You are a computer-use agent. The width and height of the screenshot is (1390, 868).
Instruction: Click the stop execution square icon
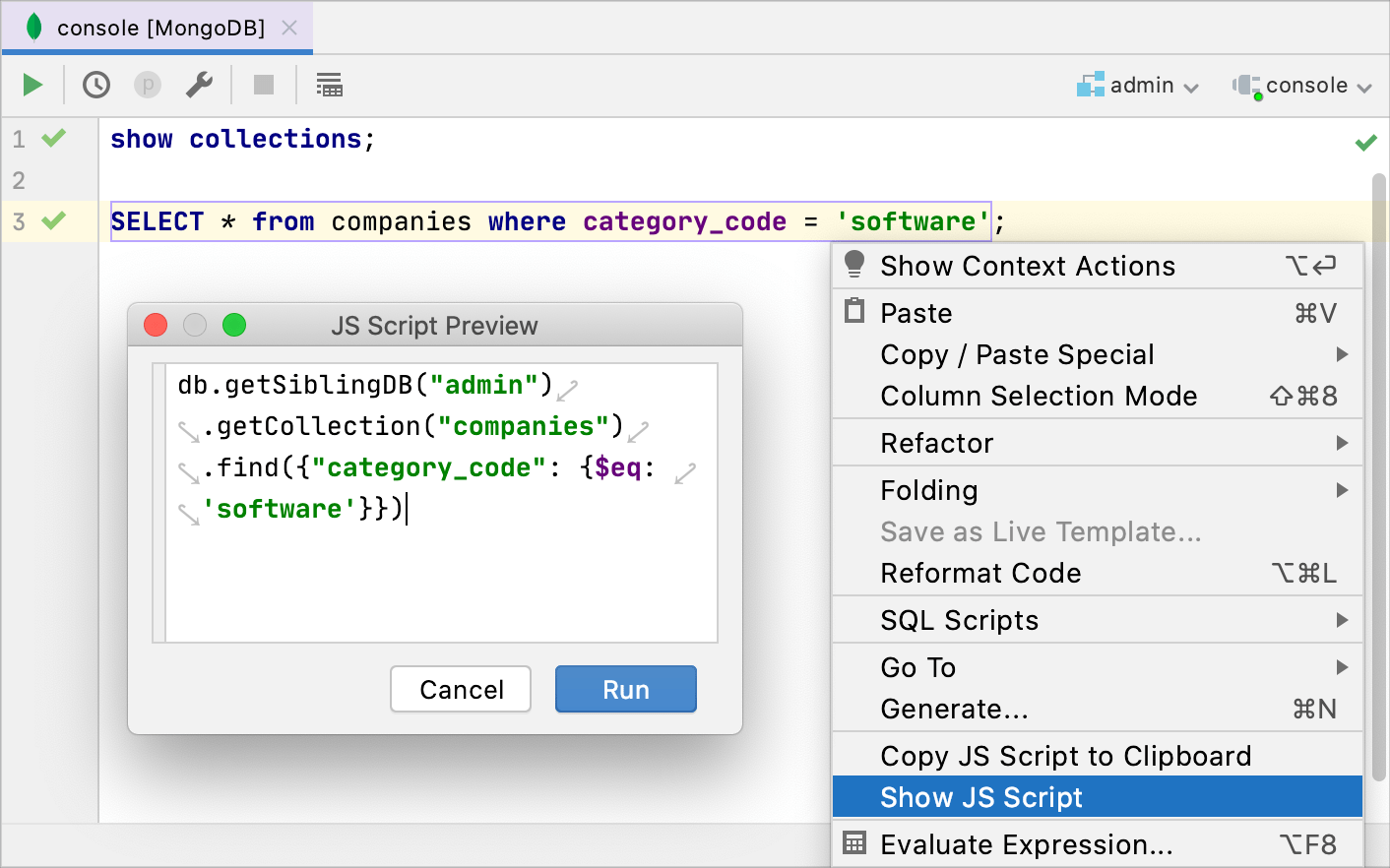(x=263, y=85)
